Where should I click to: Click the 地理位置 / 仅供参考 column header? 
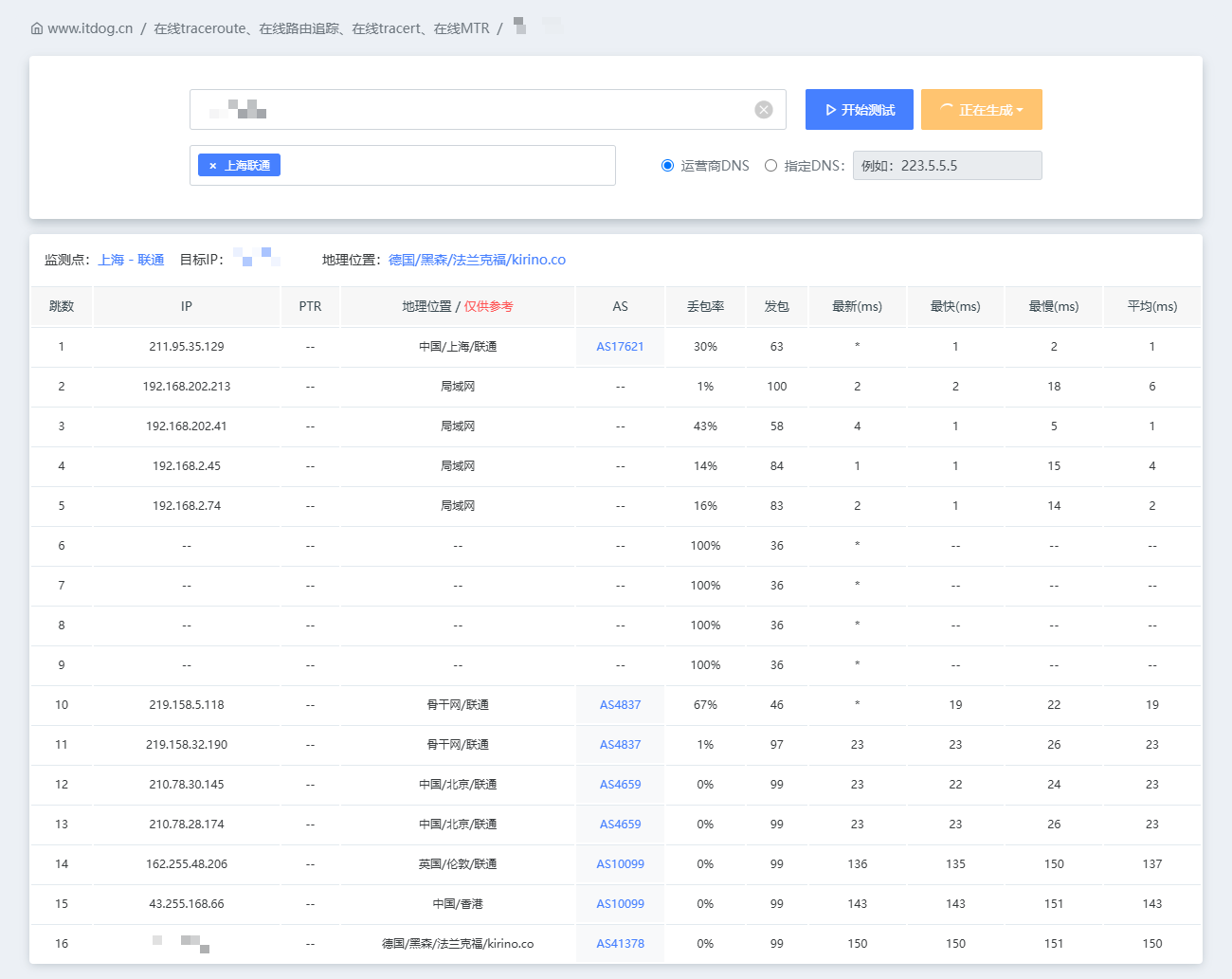point(458,306)
